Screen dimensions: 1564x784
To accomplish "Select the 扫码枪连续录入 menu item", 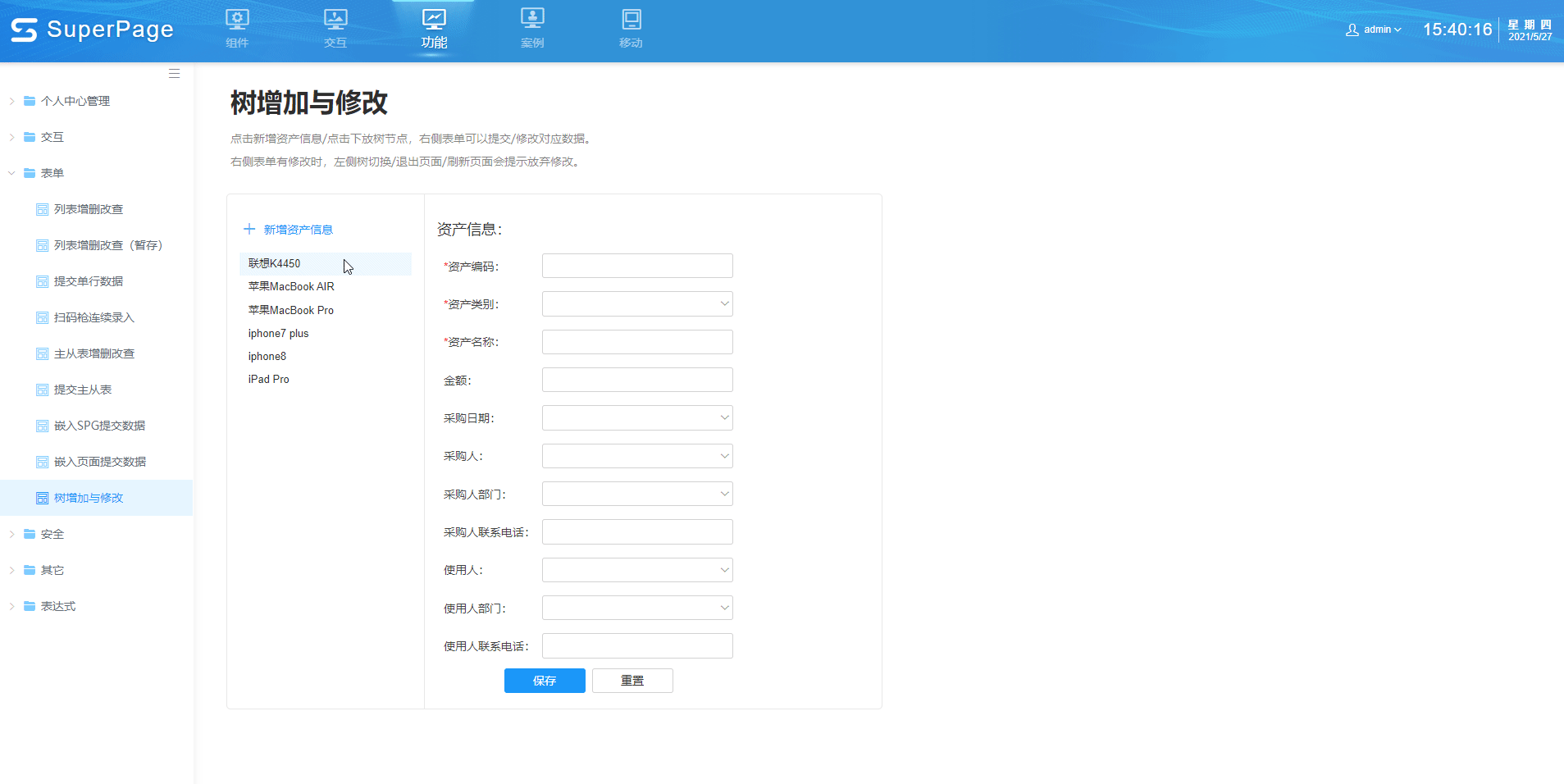I will [x=93, y=317].
